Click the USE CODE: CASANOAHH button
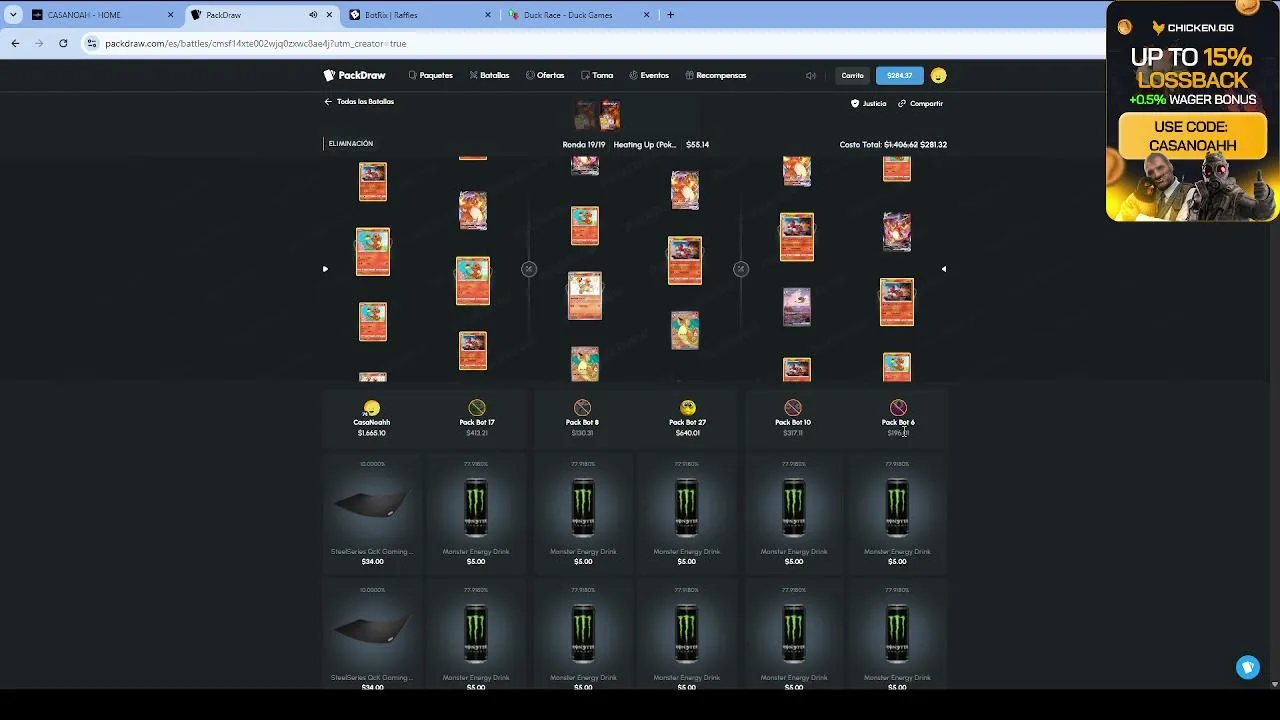This screenshot has height=720, width=1280. pyautogui.click(x=1193, y=136)
